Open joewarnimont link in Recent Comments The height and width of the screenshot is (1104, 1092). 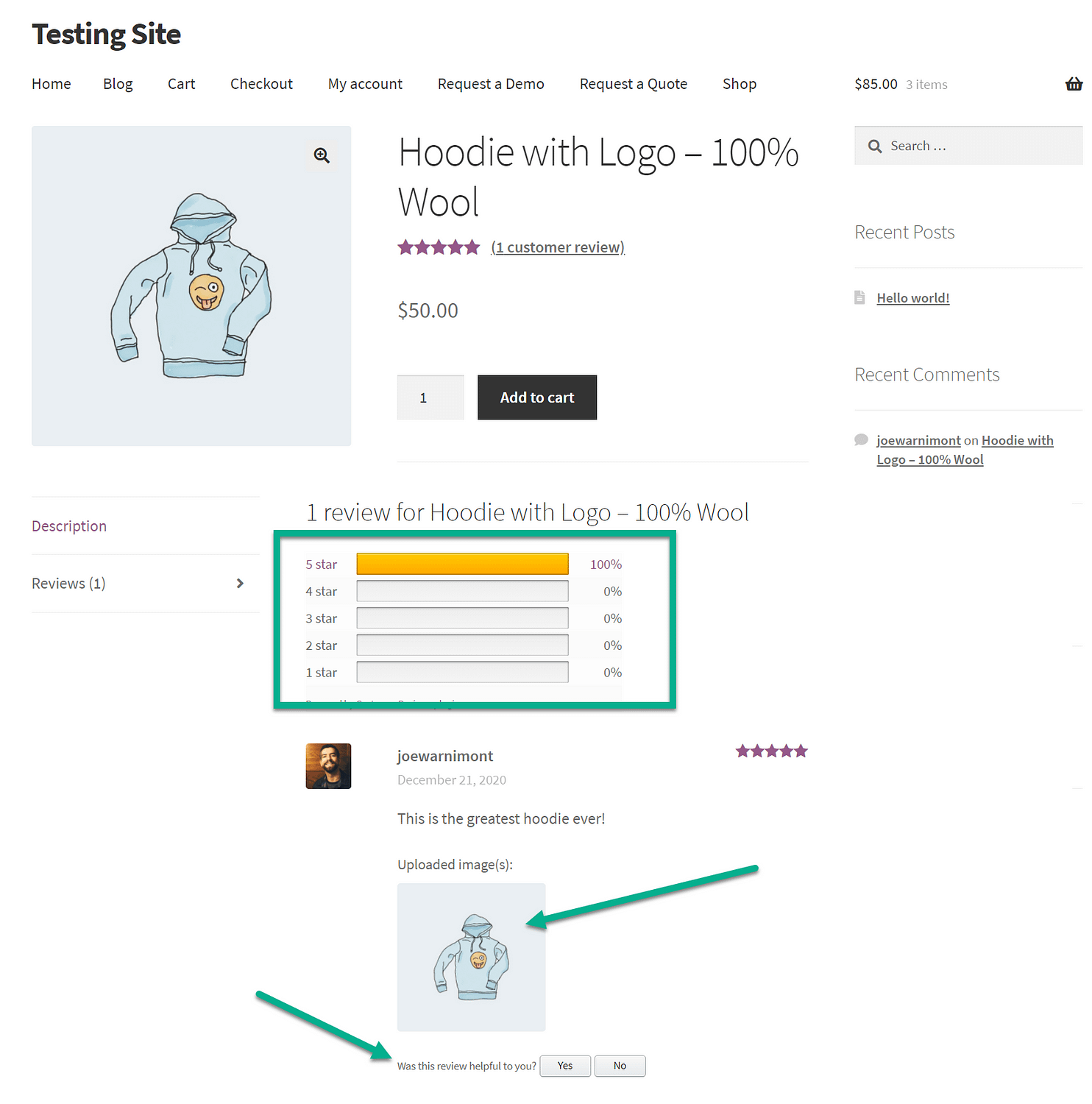(x=918, y=440)
